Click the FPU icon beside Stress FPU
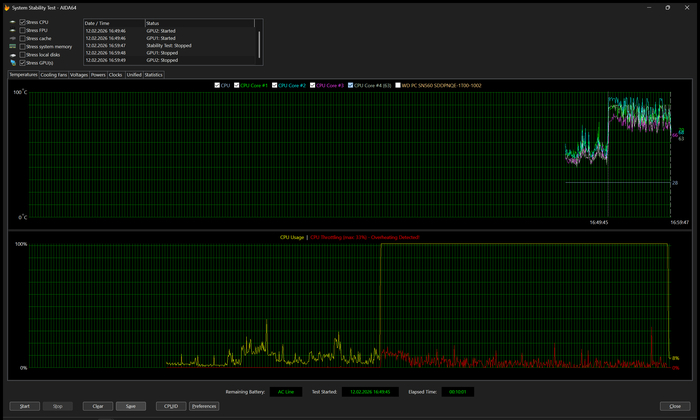Screen dimensions: 700x420 (11, 30)
